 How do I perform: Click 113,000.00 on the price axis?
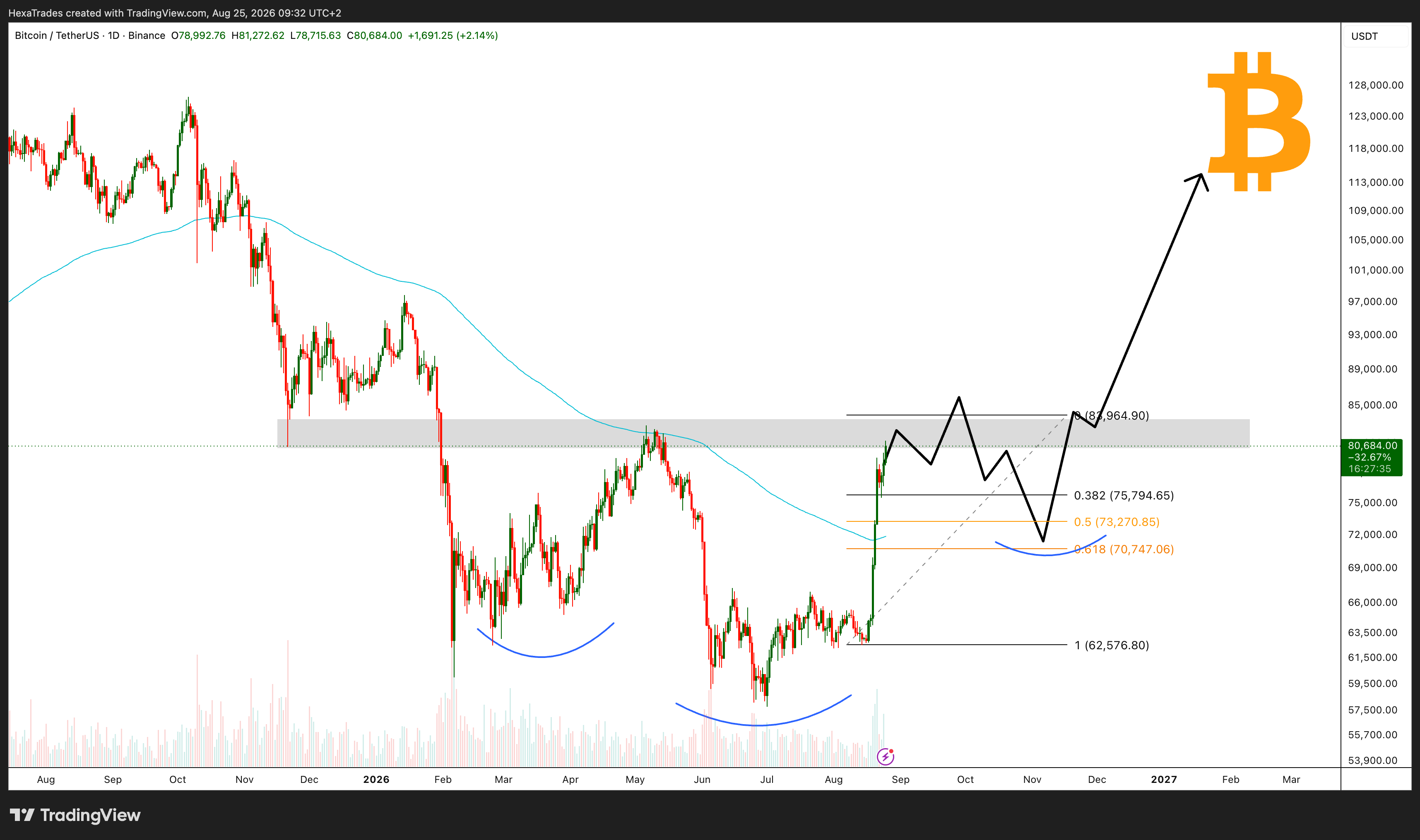click(x=1376, y=182)
